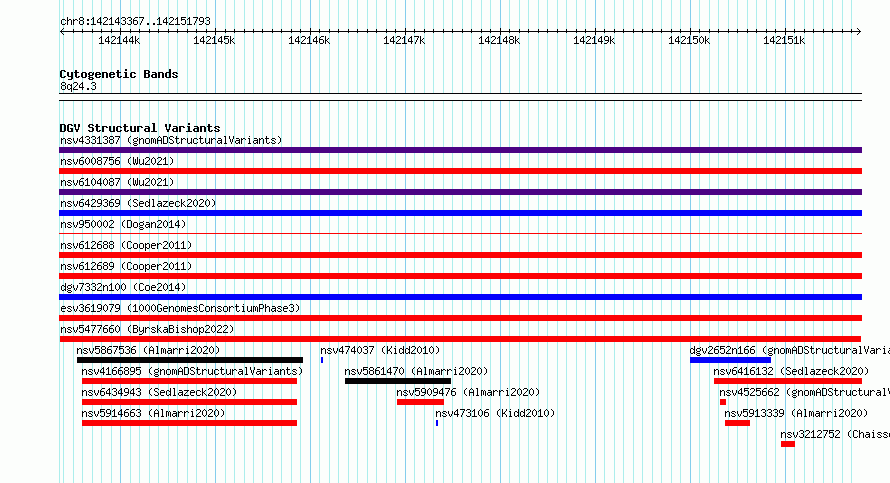Open nsv5914663 (Almarri2020) label
The width and height of the screenshot is (890, 483).
(153, 413)
